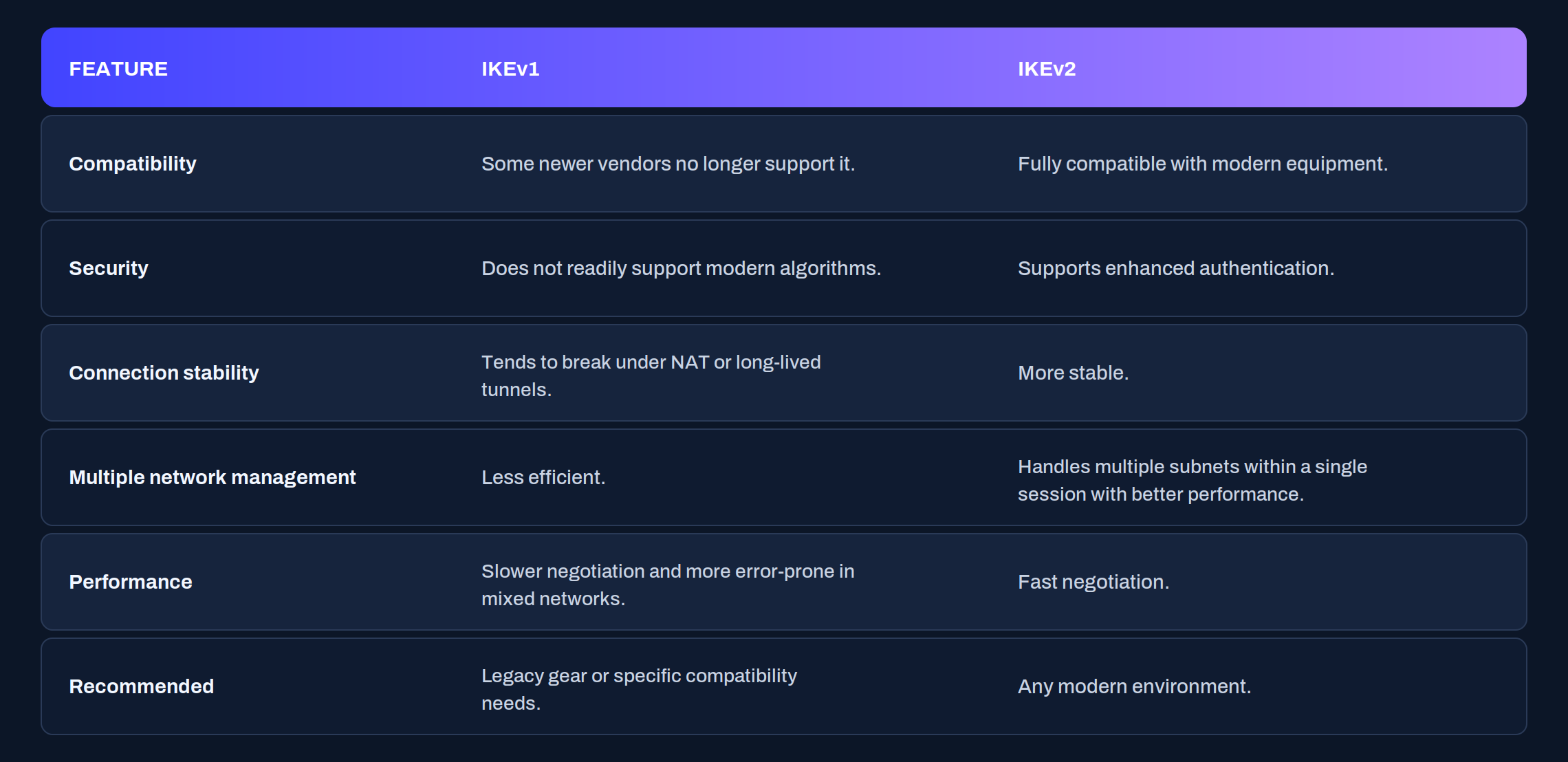Click the IKEv2 column header
1568x762 pixels.
pyautogui.click(x=1047, y=69)
